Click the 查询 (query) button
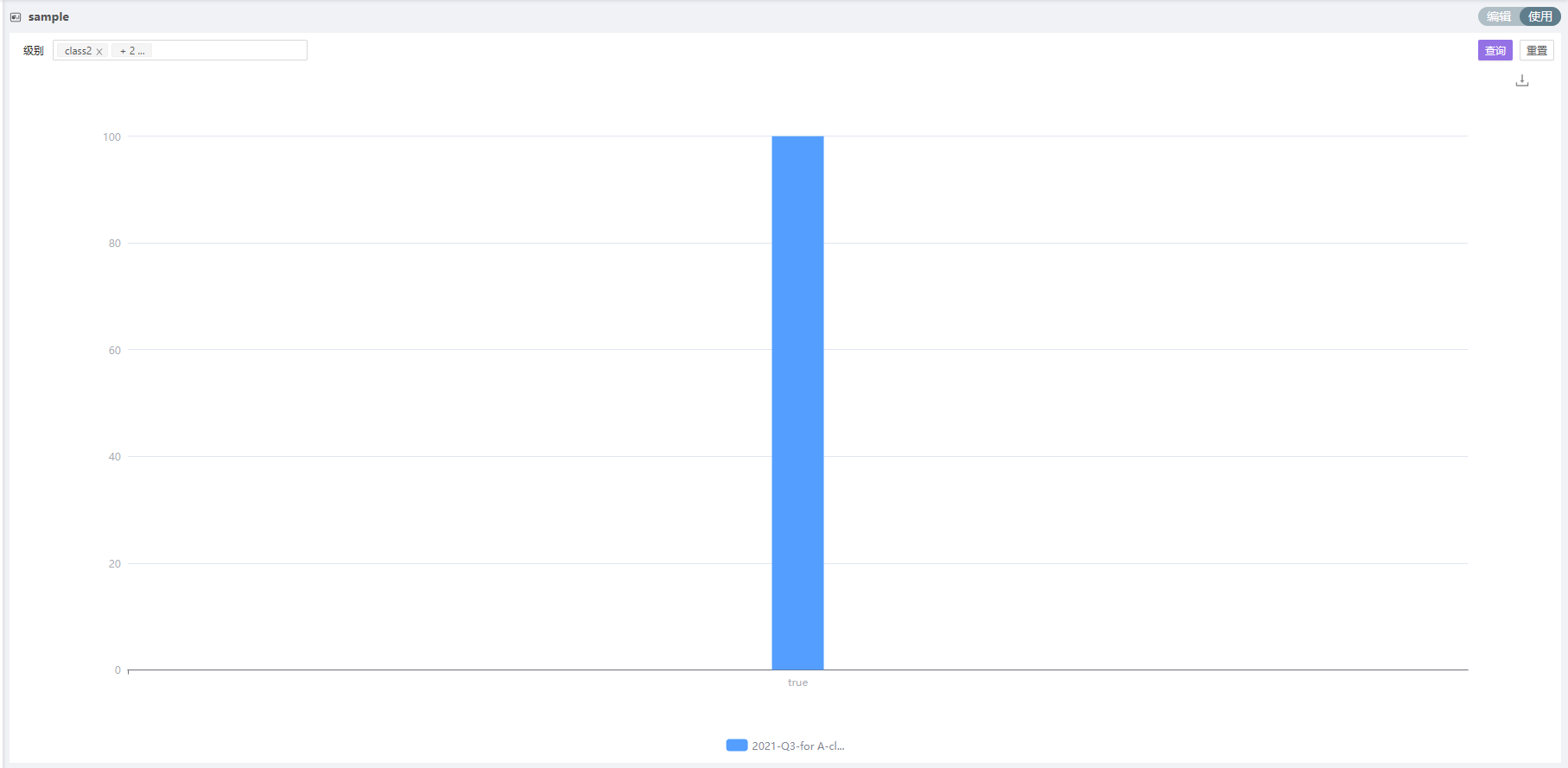Screen dimensions: 1568x768 1495,50
